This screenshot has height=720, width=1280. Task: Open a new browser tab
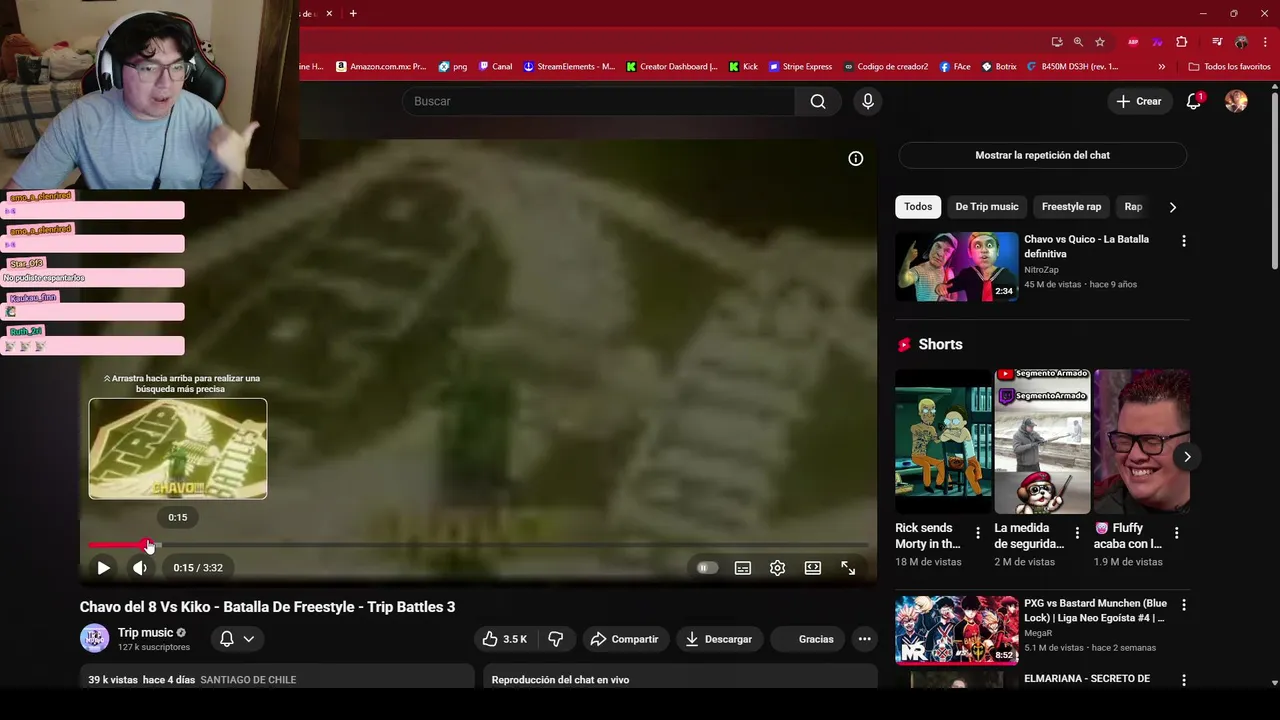pyautogui.click(x=353, y=13)
